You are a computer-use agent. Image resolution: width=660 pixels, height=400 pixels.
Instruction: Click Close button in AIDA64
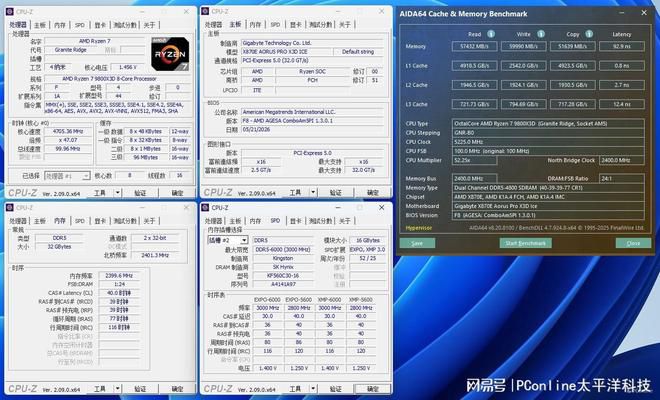(x=633, y=243)
